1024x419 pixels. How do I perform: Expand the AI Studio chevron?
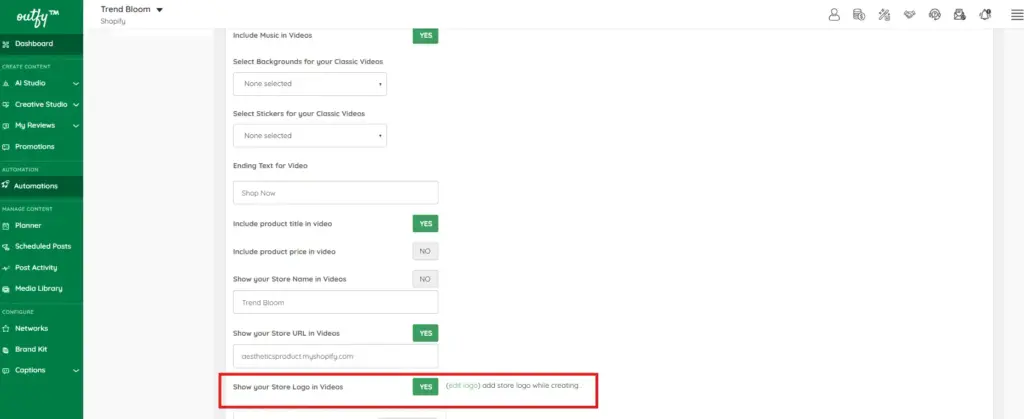point(76,84)
